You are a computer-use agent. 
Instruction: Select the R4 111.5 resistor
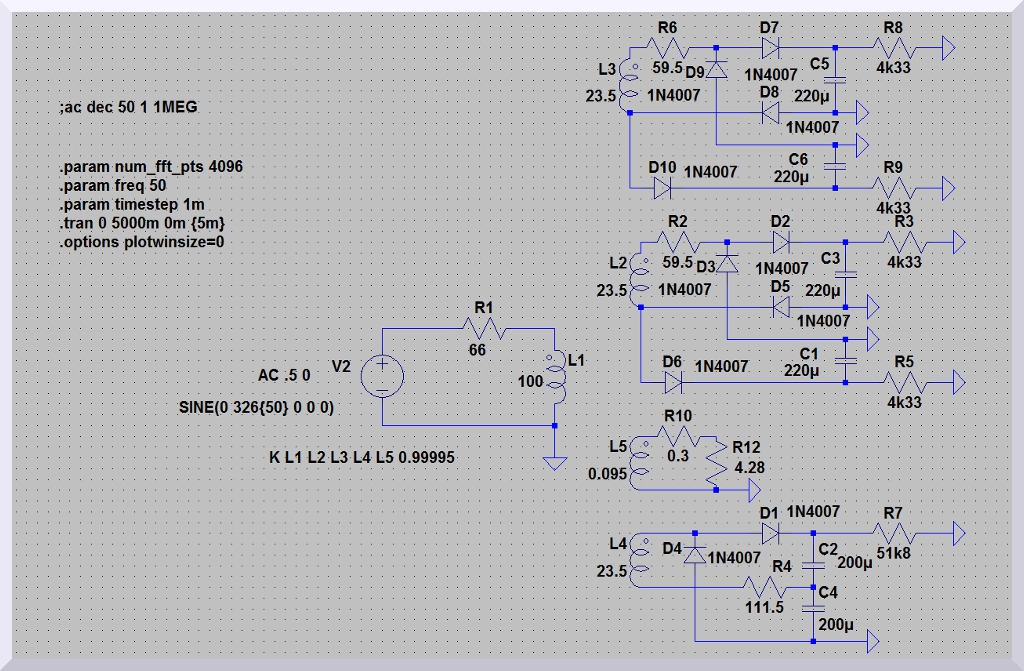point(768,586)
